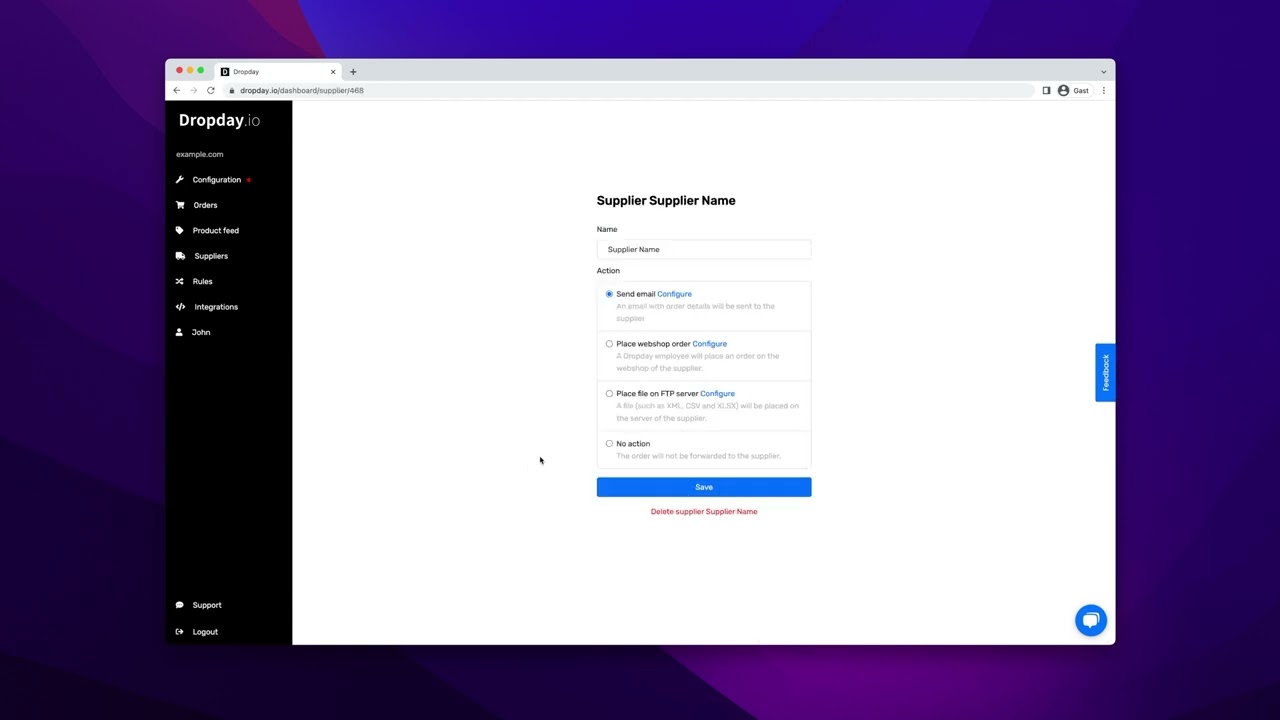Viewport: 1280px width, 720px height.
Task: Configure the Place file on FTP server action
Action: click(717, 393)
